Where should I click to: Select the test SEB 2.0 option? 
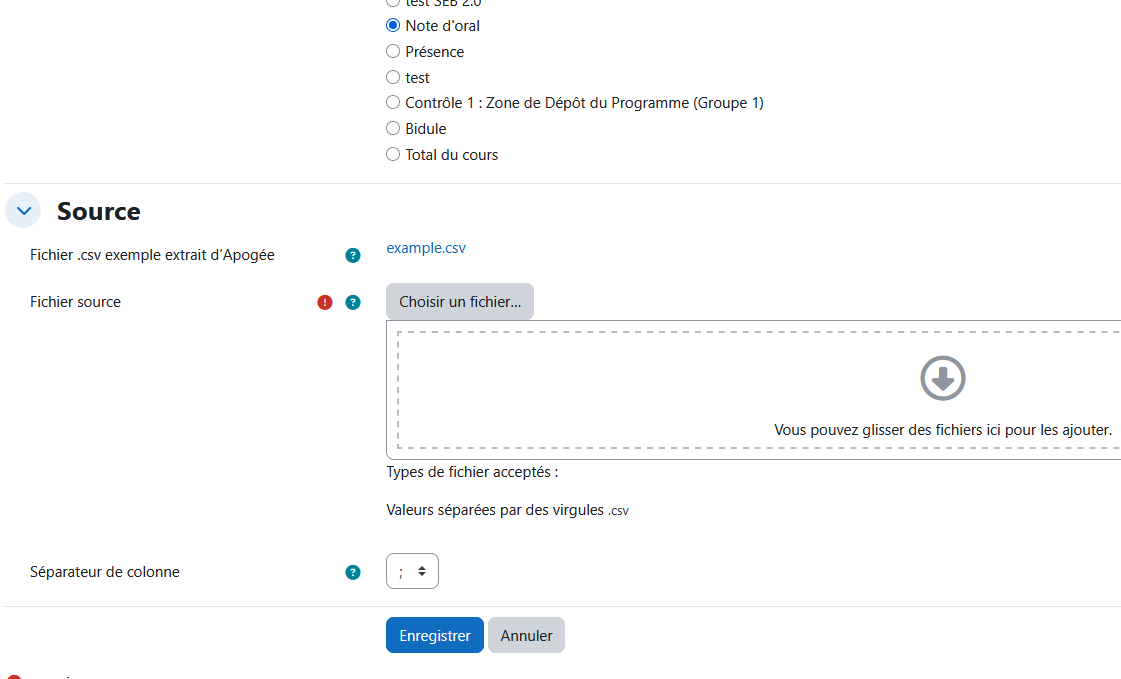point(392,3)
